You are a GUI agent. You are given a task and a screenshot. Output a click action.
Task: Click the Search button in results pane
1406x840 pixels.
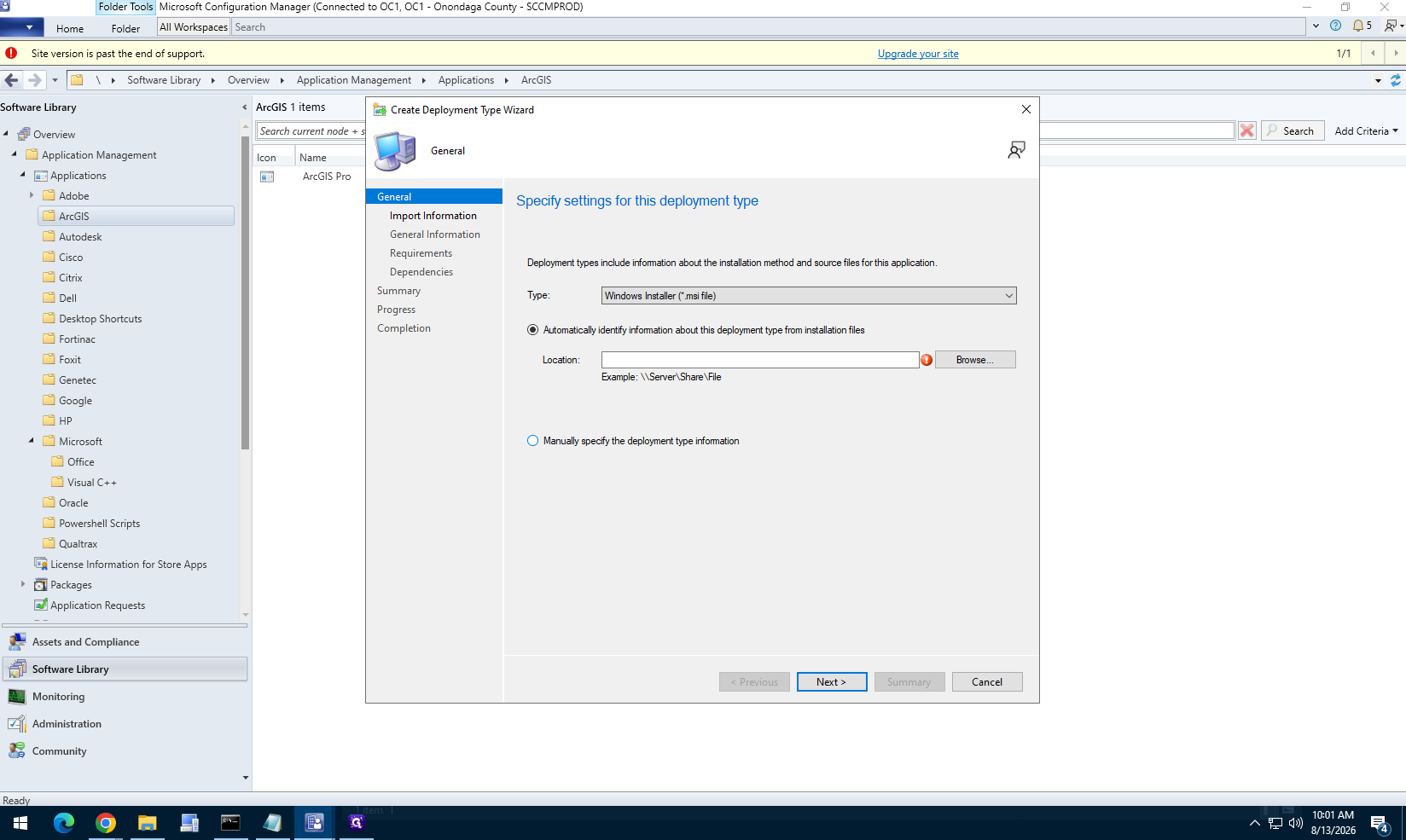(1293, 130)
